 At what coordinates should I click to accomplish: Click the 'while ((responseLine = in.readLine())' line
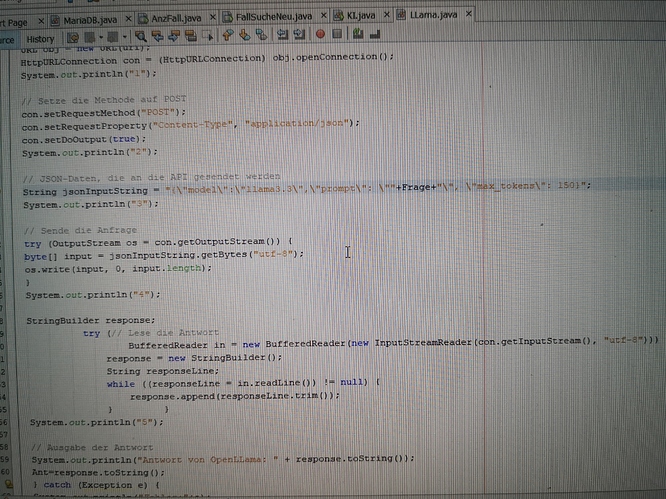pyautogui.click(x=243, y=383)
